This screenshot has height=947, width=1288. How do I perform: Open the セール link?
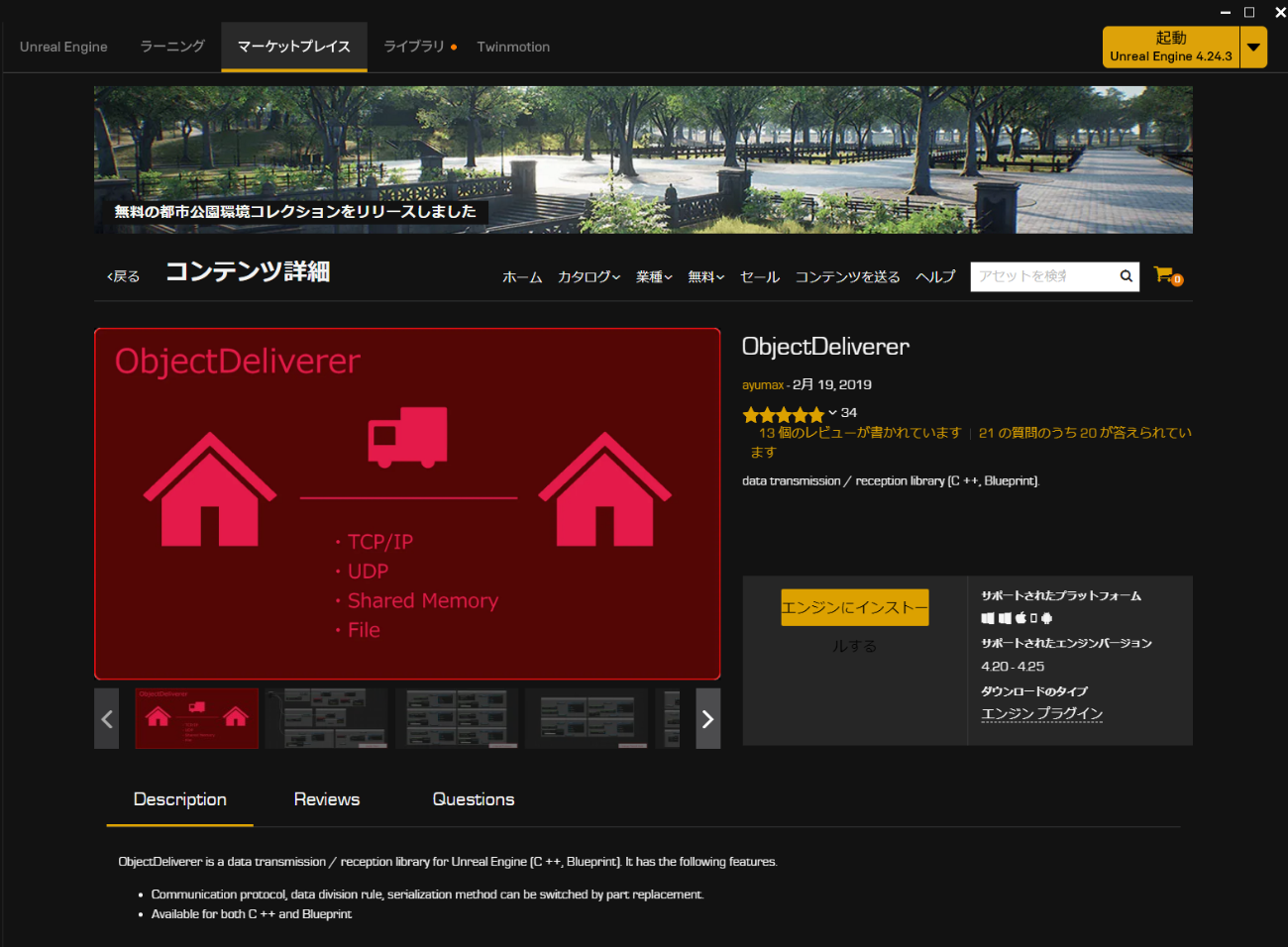760,276
